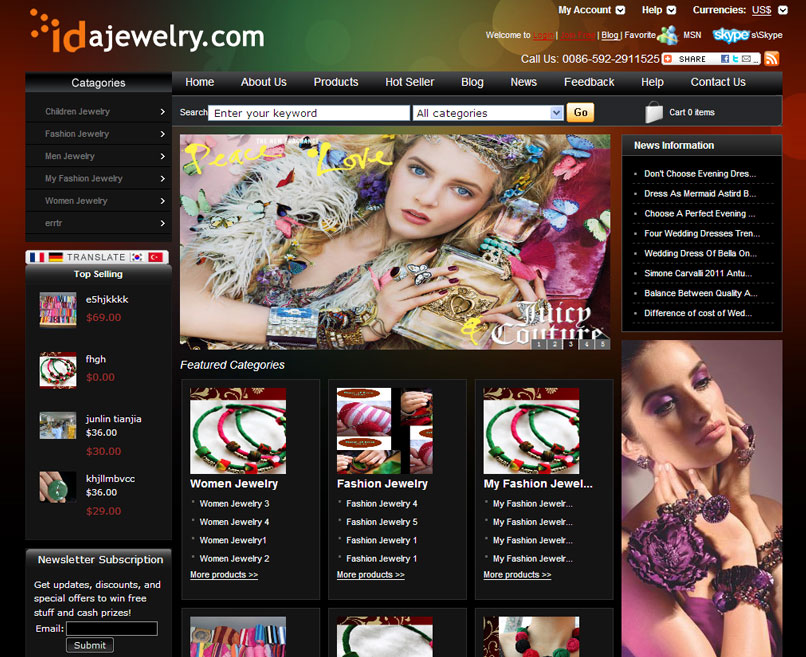The height and width of the screenshot is (657, 806).
Task: Click the Skype logo icon
Action: click(730, 35)
